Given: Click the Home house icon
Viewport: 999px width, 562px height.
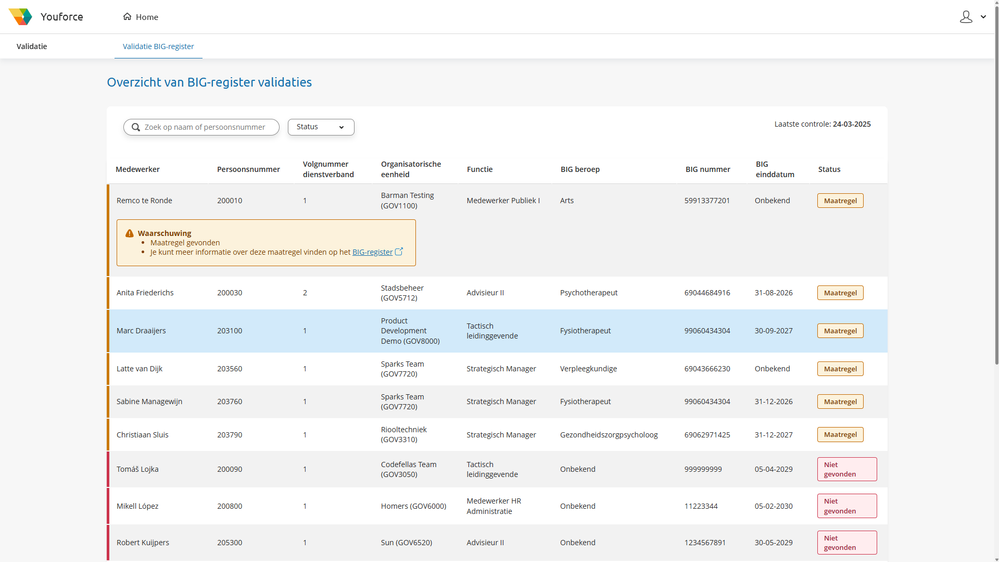Looking at the screenshot, I should coord(127,17).
